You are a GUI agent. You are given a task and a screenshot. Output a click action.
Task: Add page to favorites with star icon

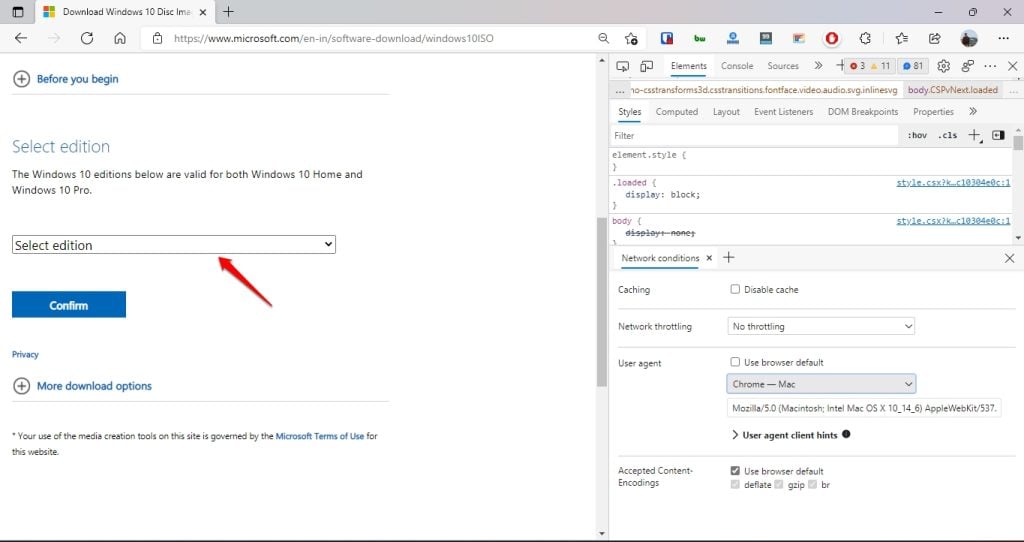631,39
